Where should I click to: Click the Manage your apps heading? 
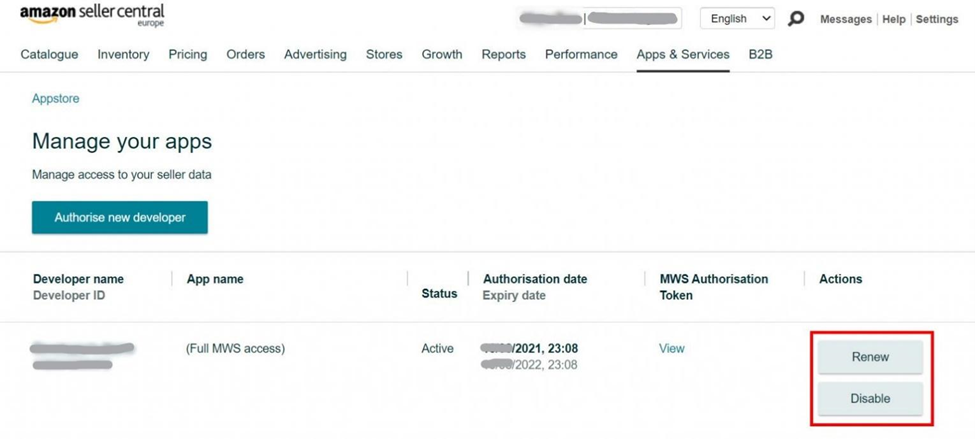click(x=122, y=142)
